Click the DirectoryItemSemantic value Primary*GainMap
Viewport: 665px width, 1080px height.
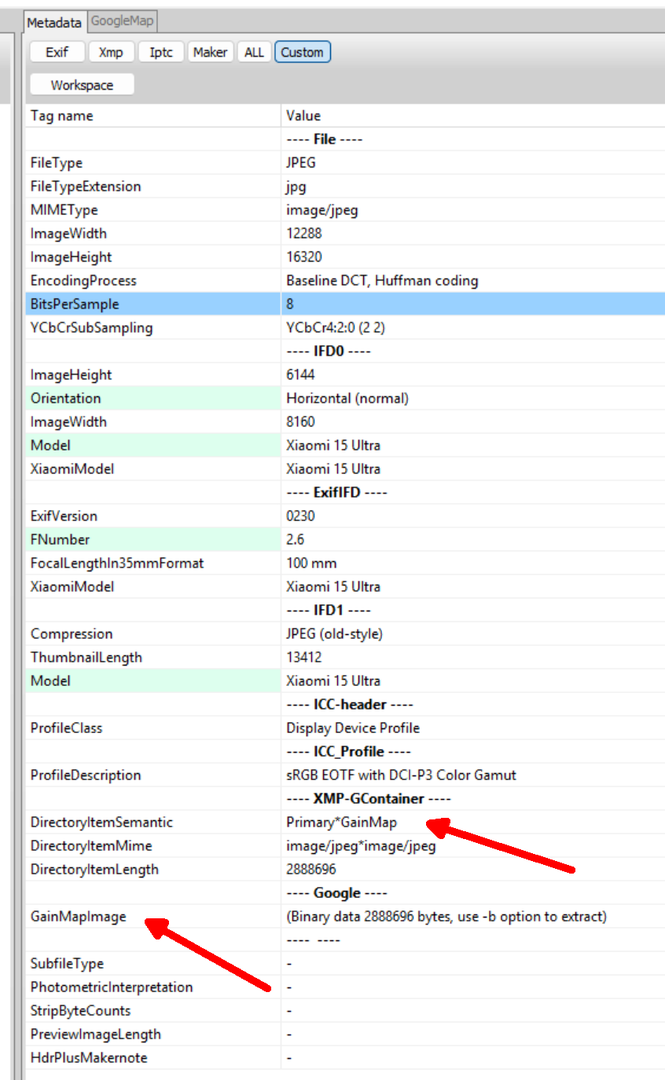point(341,822)
